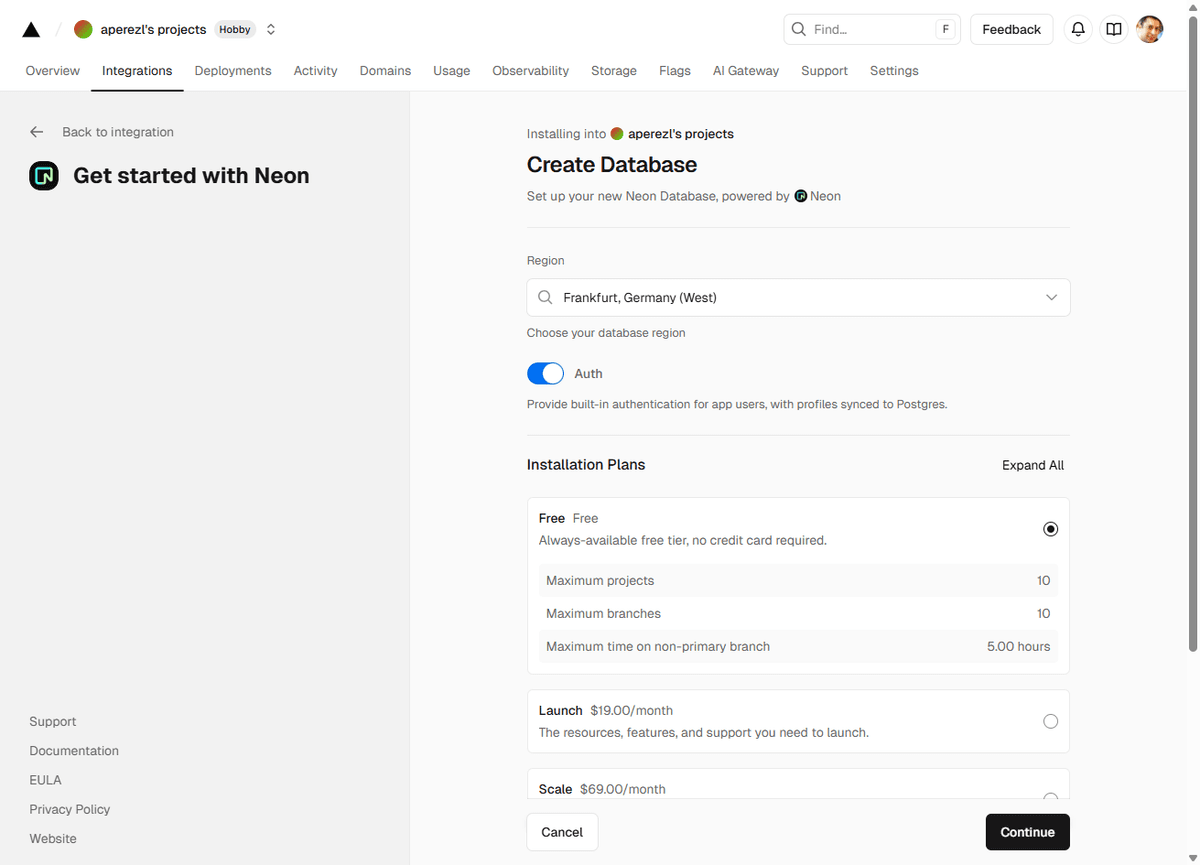Viewport: 1200px width, 865px height.
Task: Click the user profile avatar
Action: click(1150, 30)
